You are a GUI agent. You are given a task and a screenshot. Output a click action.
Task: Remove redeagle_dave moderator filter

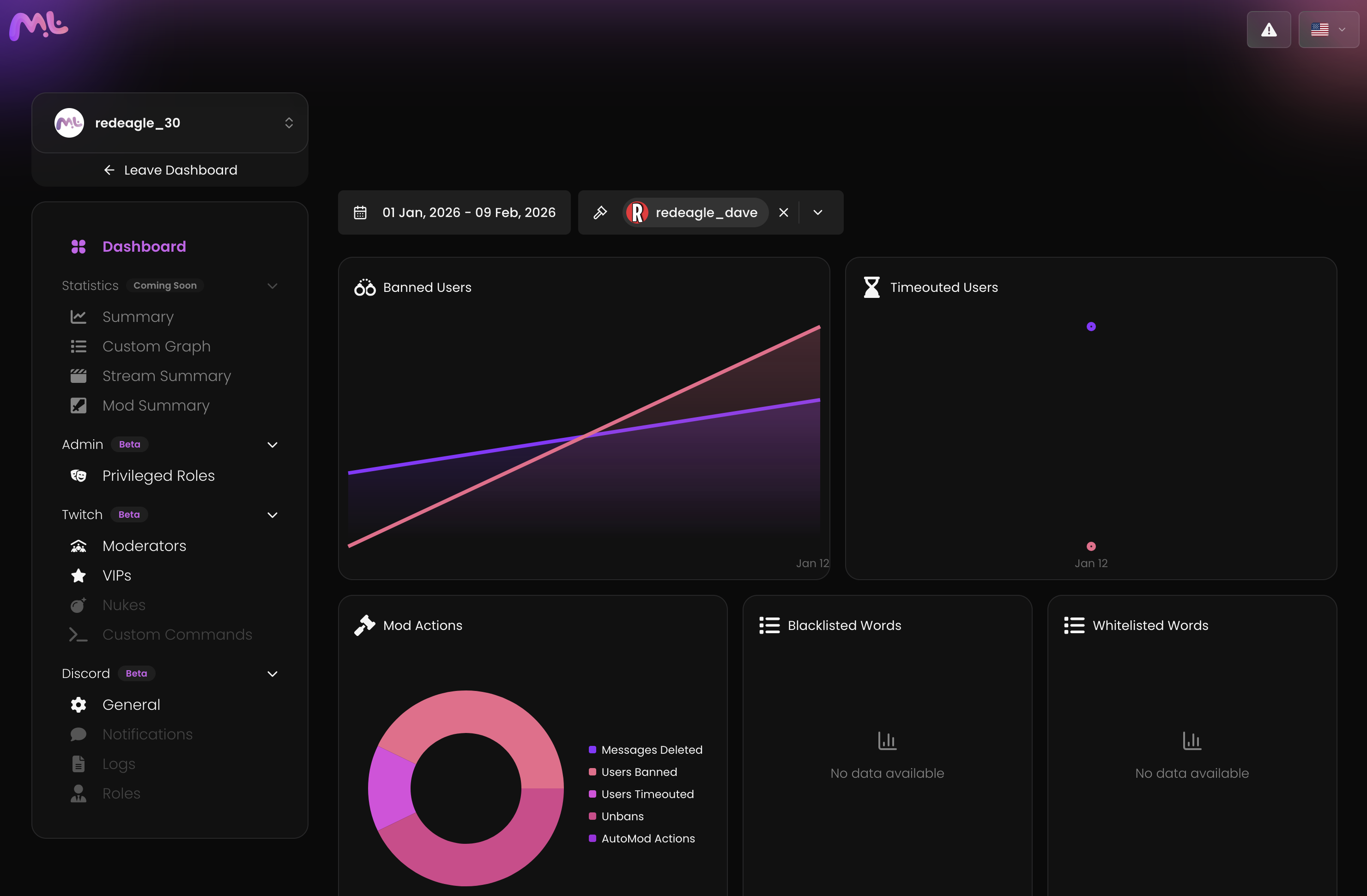(783, 212)
